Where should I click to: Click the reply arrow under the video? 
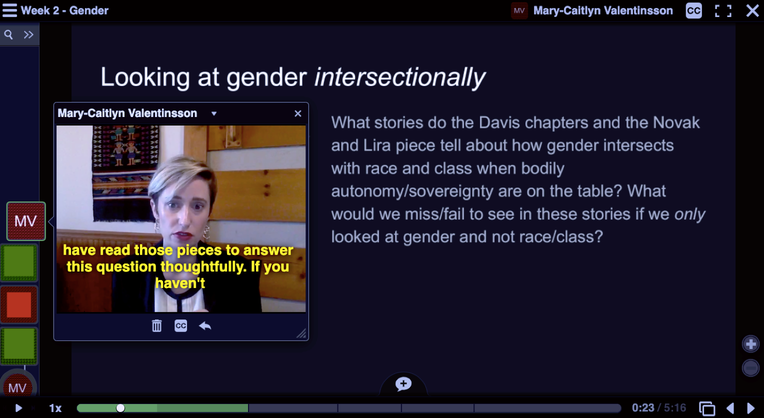click(205, 326)
